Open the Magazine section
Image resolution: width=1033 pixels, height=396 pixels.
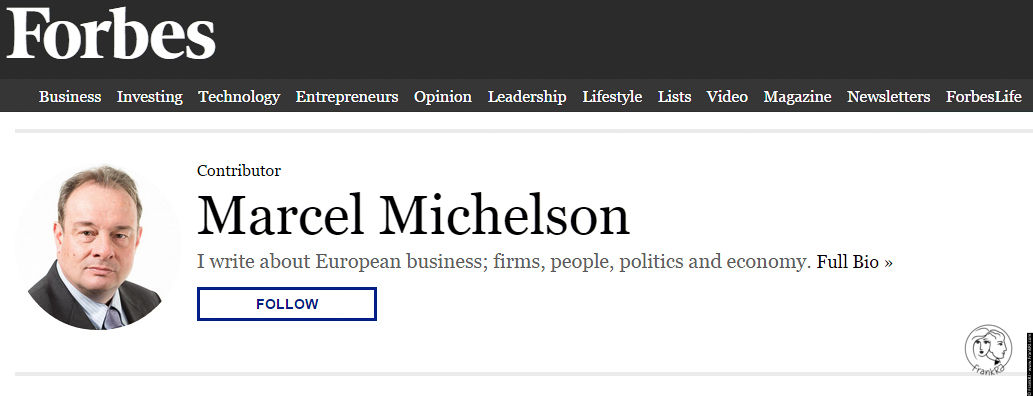click(797, 97)
